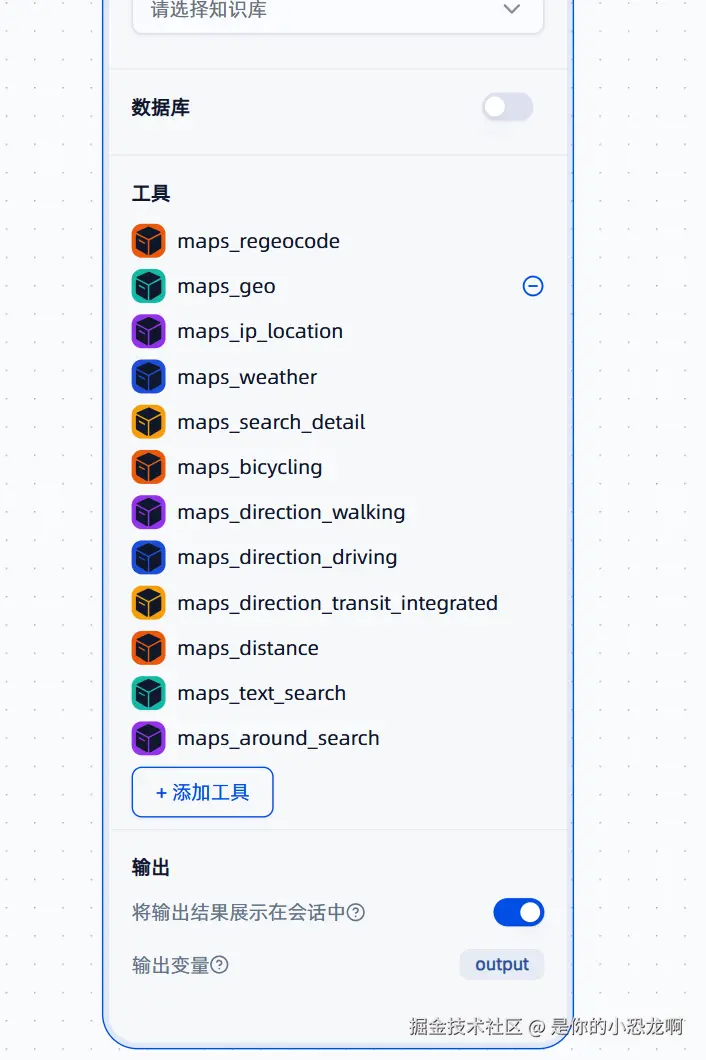The image size is (706, 1060).
Task: Click the maps_text_search teal icon
Action: pos(148,693)
